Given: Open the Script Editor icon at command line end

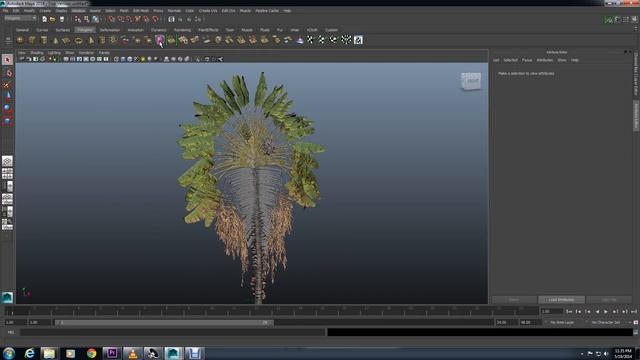Looking at the screenshot, I should pyautogui.click(x=636, y=332).
